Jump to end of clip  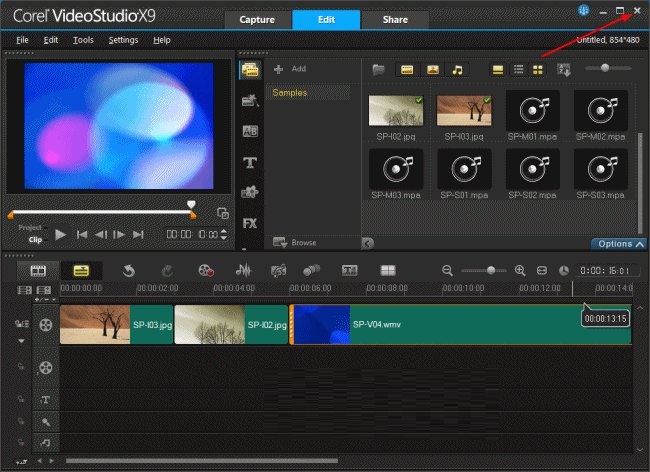point(138,235)
